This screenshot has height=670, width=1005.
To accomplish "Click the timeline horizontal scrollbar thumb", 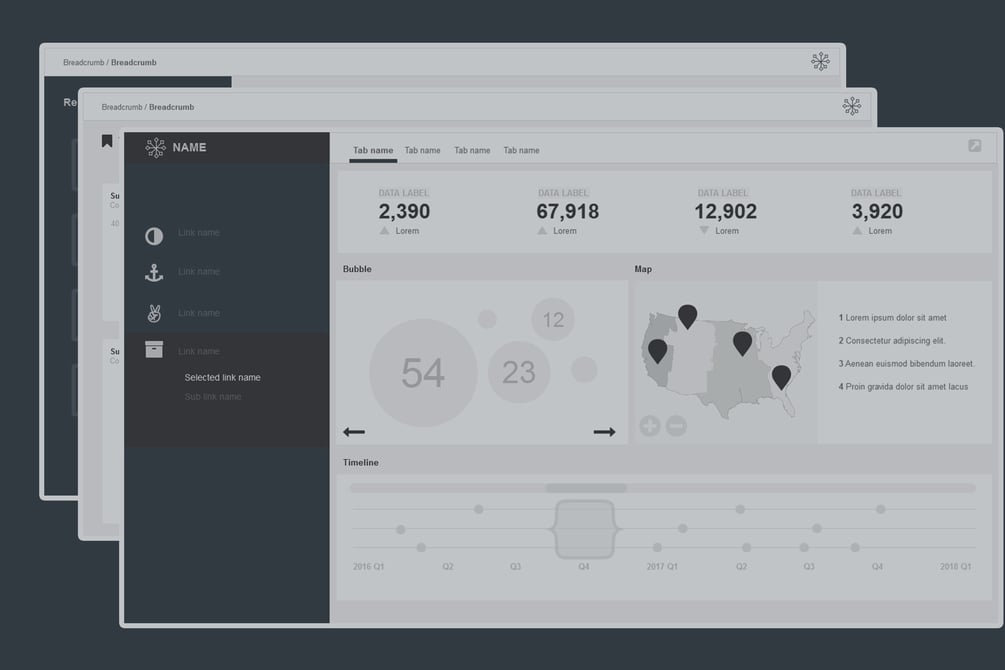I will click(x=586, y=489).
